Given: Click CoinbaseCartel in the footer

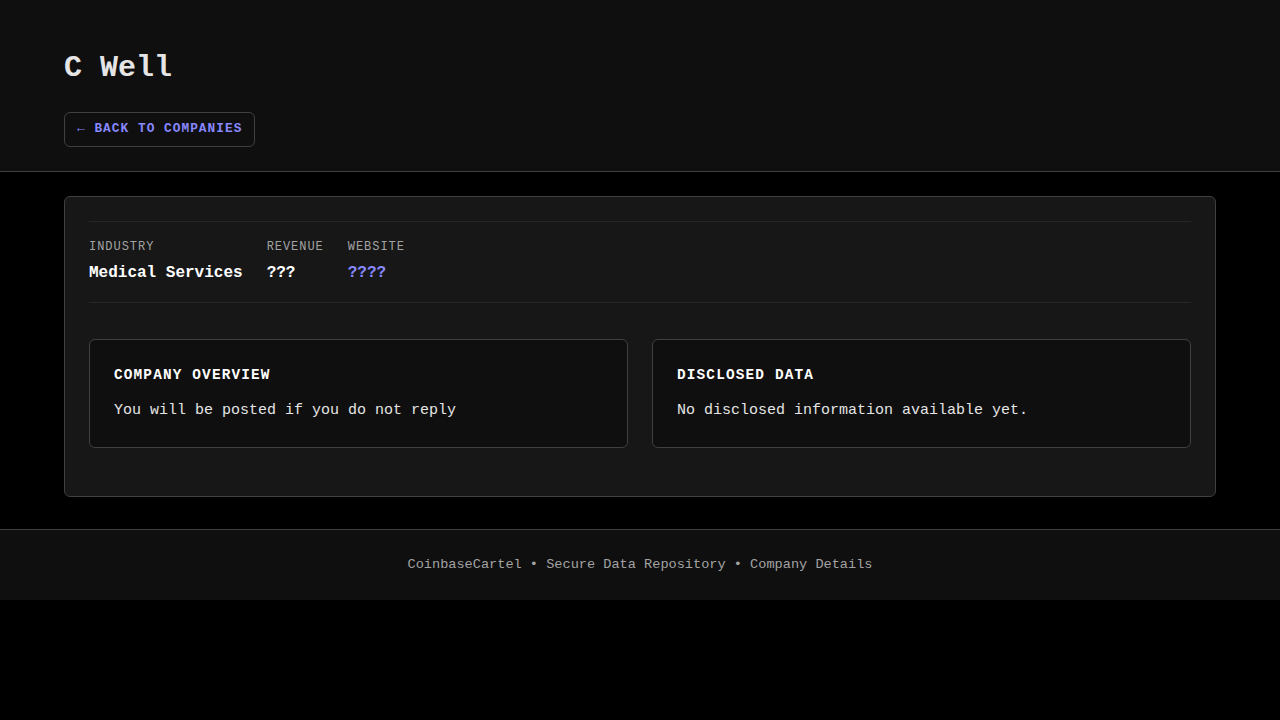Looking at the screenshot, I should 464,564.
